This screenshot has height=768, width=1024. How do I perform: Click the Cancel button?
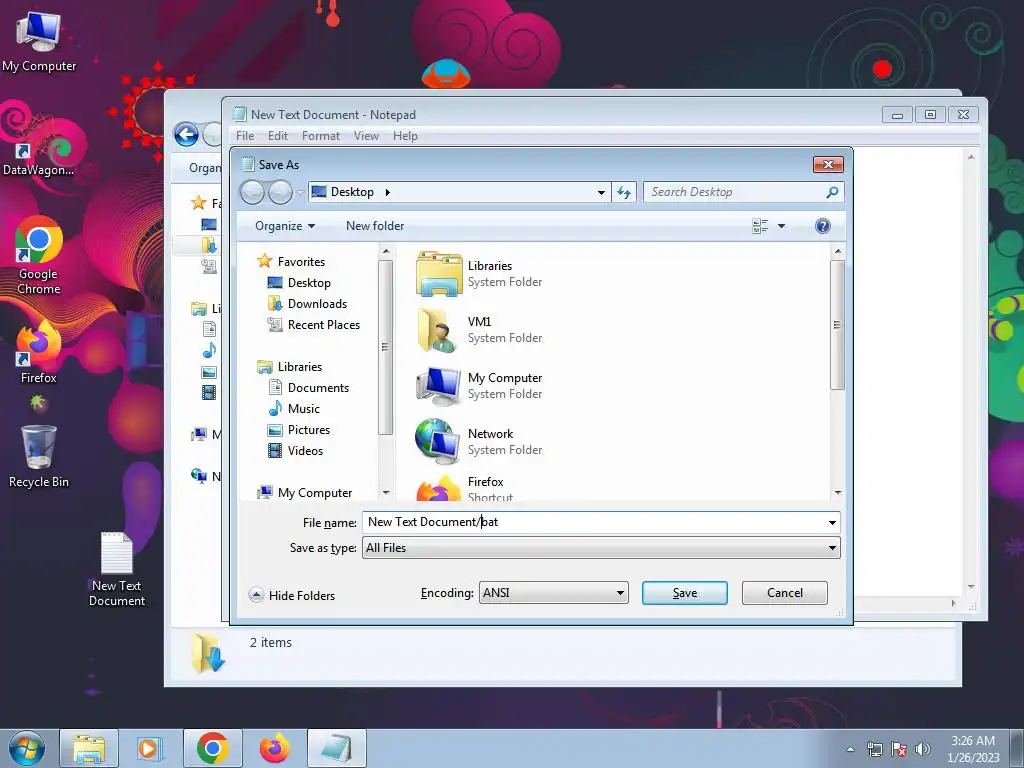pos(784,593)
